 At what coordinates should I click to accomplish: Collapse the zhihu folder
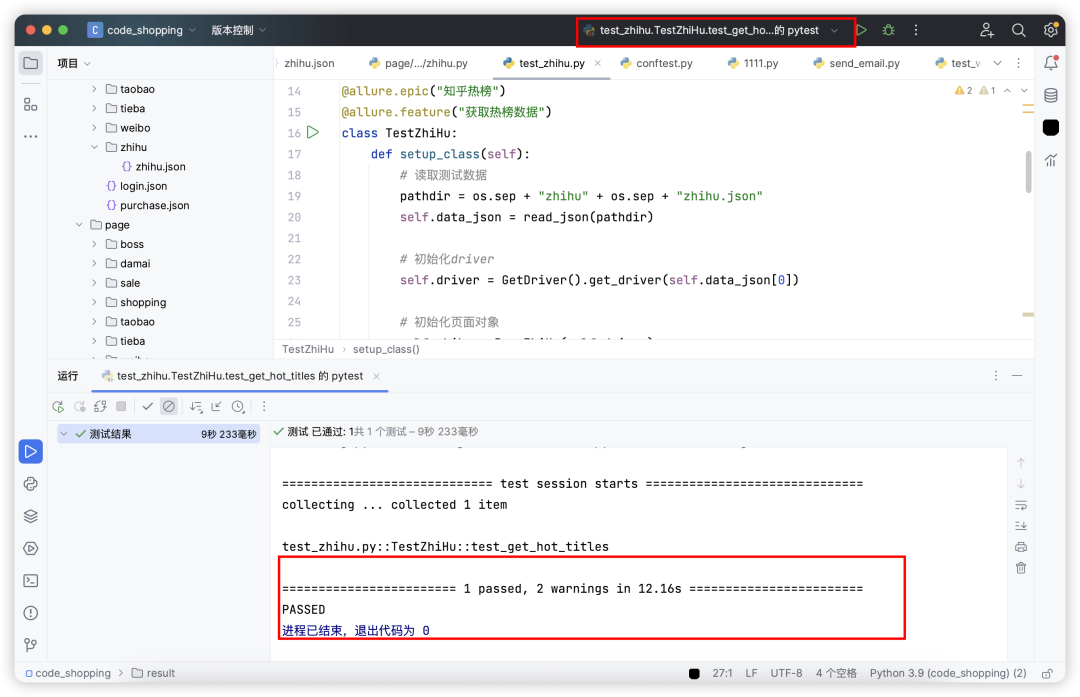pyautogui.click(x=94, y=147)
